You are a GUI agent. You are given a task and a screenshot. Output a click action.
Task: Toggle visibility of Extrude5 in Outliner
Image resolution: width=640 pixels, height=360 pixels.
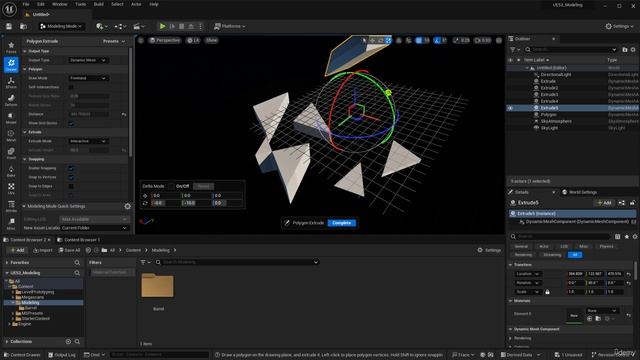coord(510,108)
